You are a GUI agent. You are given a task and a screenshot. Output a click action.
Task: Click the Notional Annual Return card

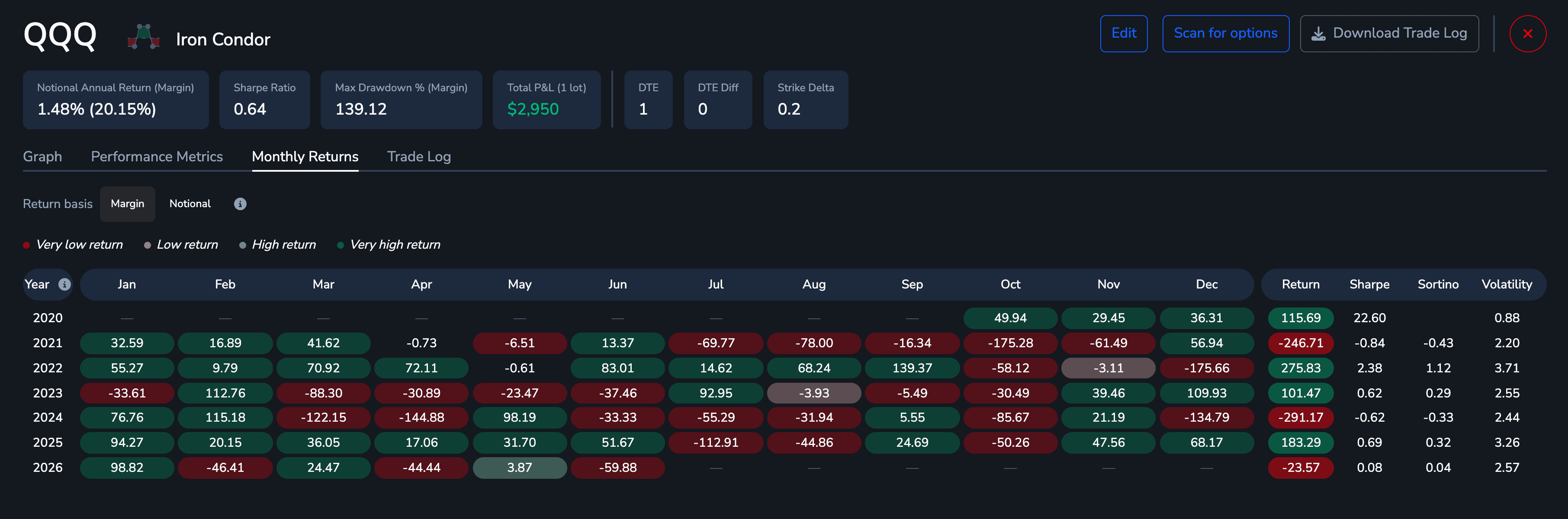click(116, 100)
